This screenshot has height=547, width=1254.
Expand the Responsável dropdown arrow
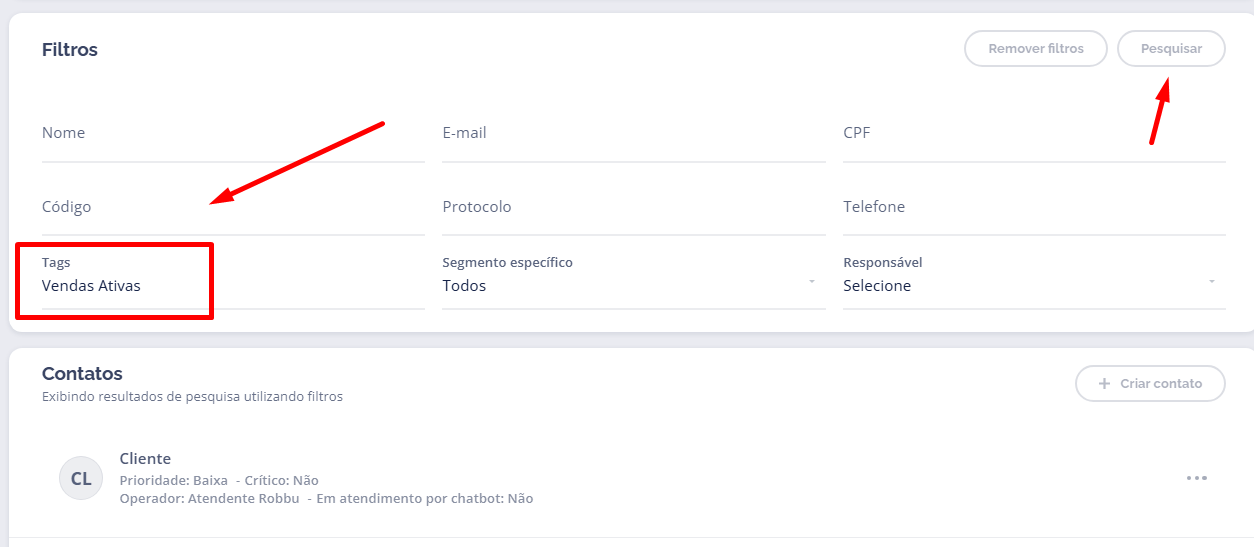pyautogui.click(x=1212, y=283)
